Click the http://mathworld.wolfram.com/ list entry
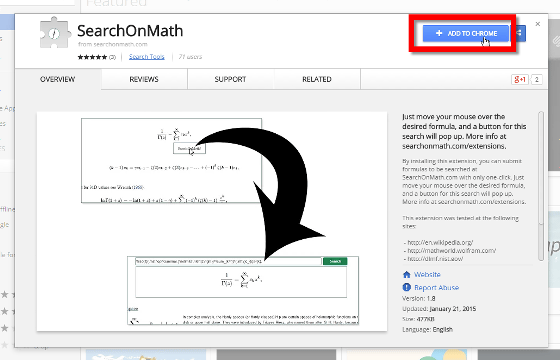The image size is (560, 360). pos(451,251)
